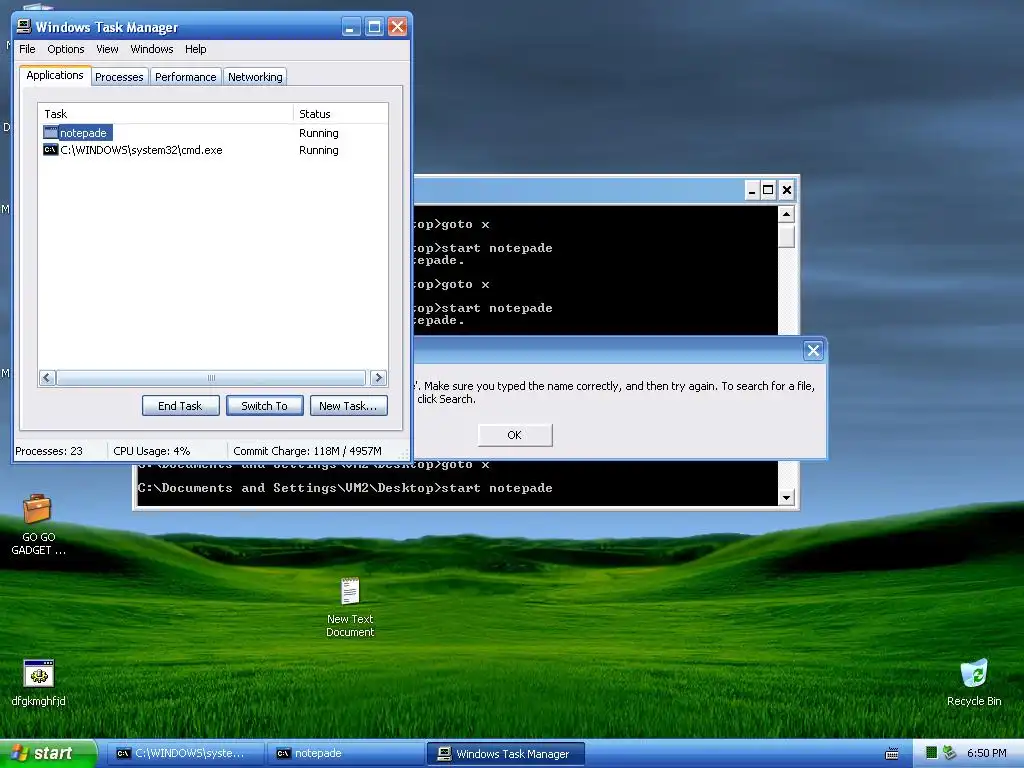
Task: Minimize the command prompt window
Action: tap(752, 190)
